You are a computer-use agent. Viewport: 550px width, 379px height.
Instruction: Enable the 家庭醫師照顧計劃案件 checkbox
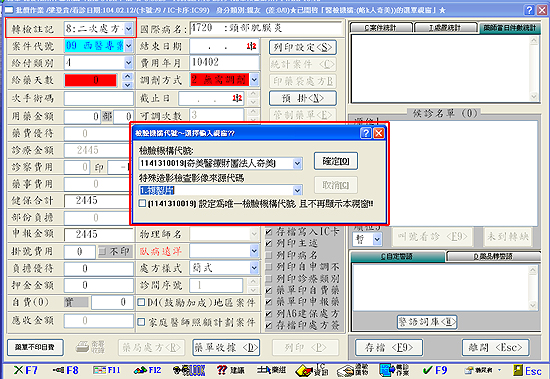141,322
